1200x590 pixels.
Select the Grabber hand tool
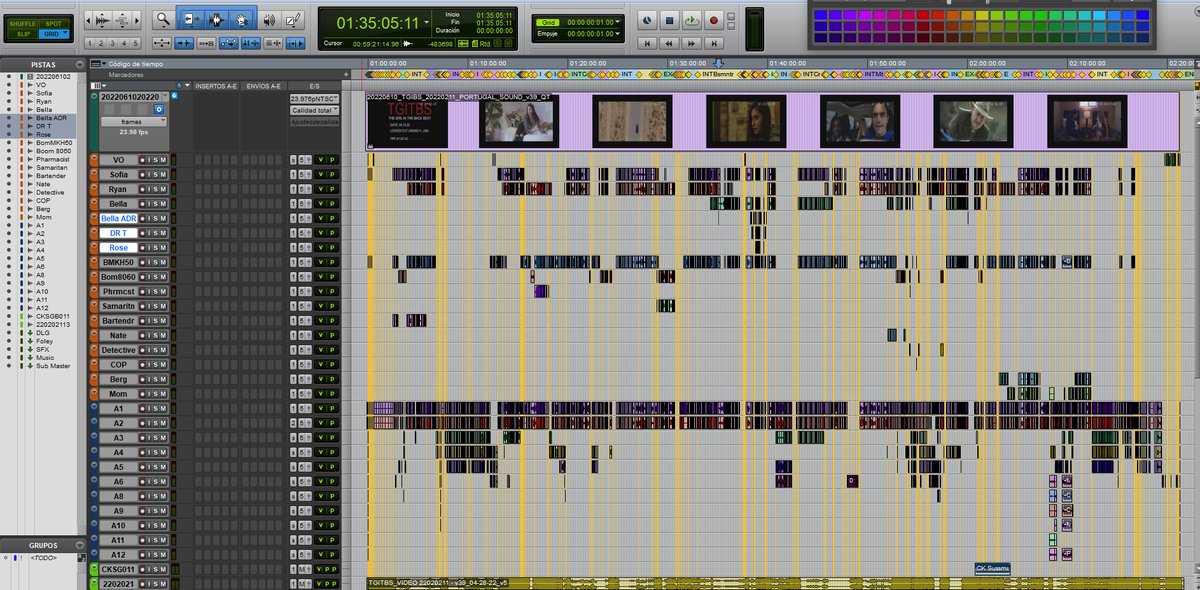pos(241,20)
